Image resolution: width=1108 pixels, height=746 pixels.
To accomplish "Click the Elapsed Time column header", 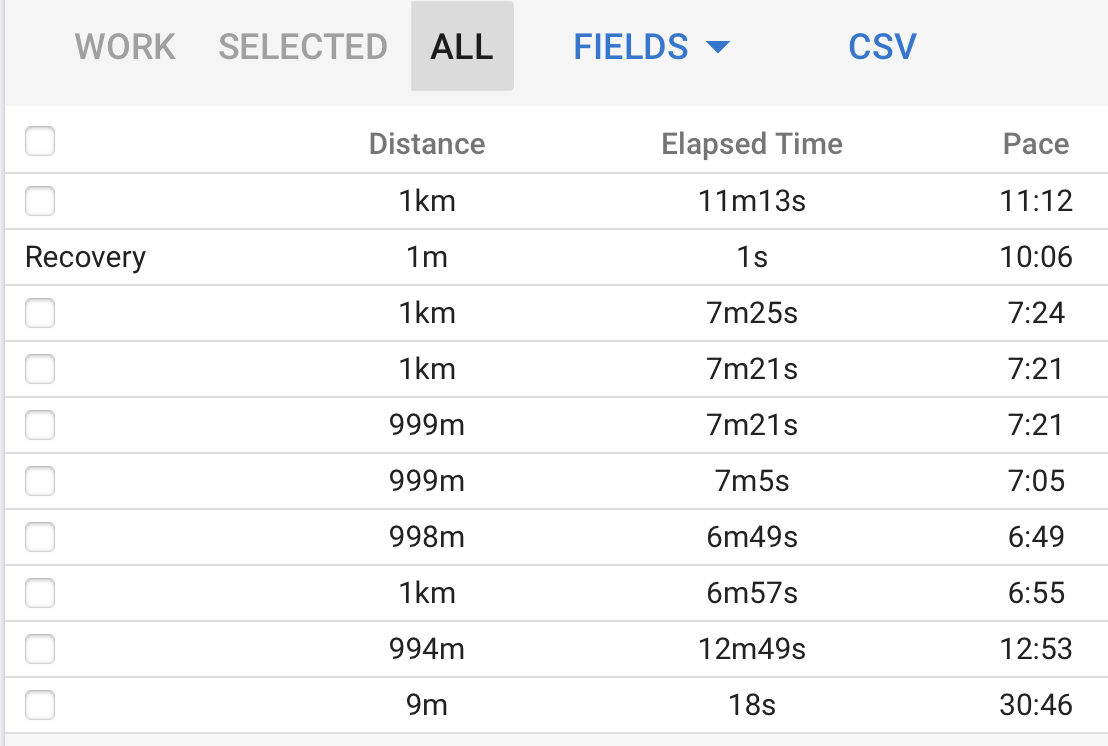I will pyautogui.click(x=752, y=144).
